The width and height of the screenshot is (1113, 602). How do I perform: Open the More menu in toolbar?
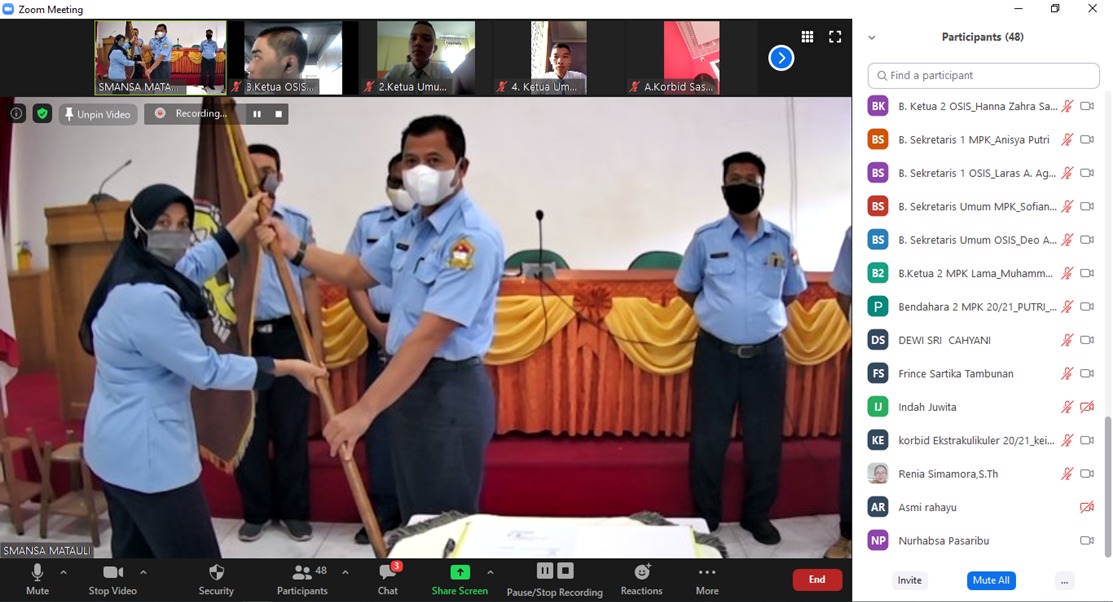707,578
